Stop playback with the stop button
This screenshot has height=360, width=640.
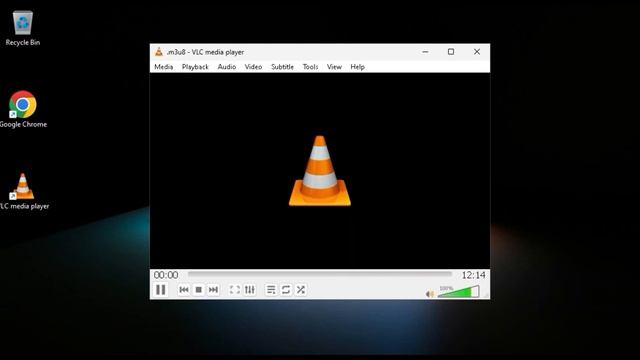(x=199, y=290)
